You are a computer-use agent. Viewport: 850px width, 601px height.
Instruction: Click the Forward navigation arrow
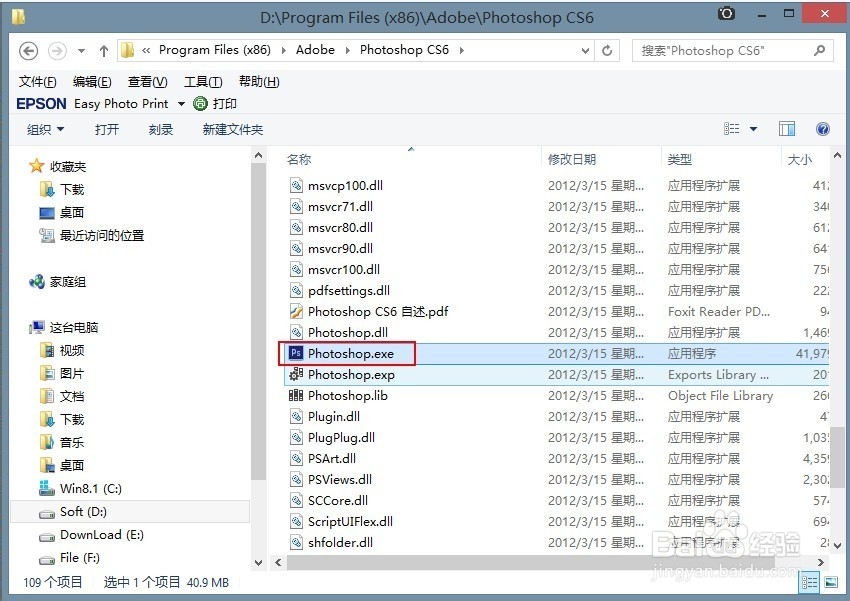point(57,51)
